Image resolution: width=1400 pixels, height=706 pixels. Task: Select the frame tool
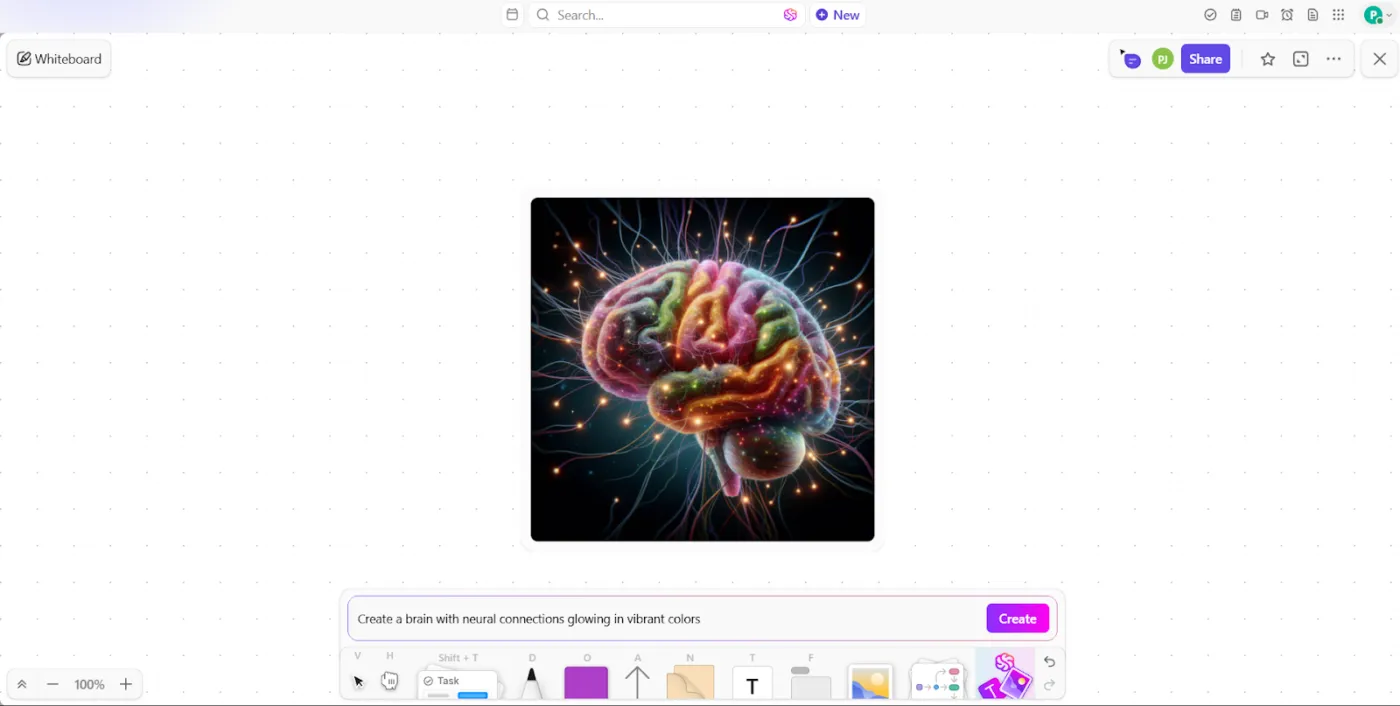(x=811, y=683)
